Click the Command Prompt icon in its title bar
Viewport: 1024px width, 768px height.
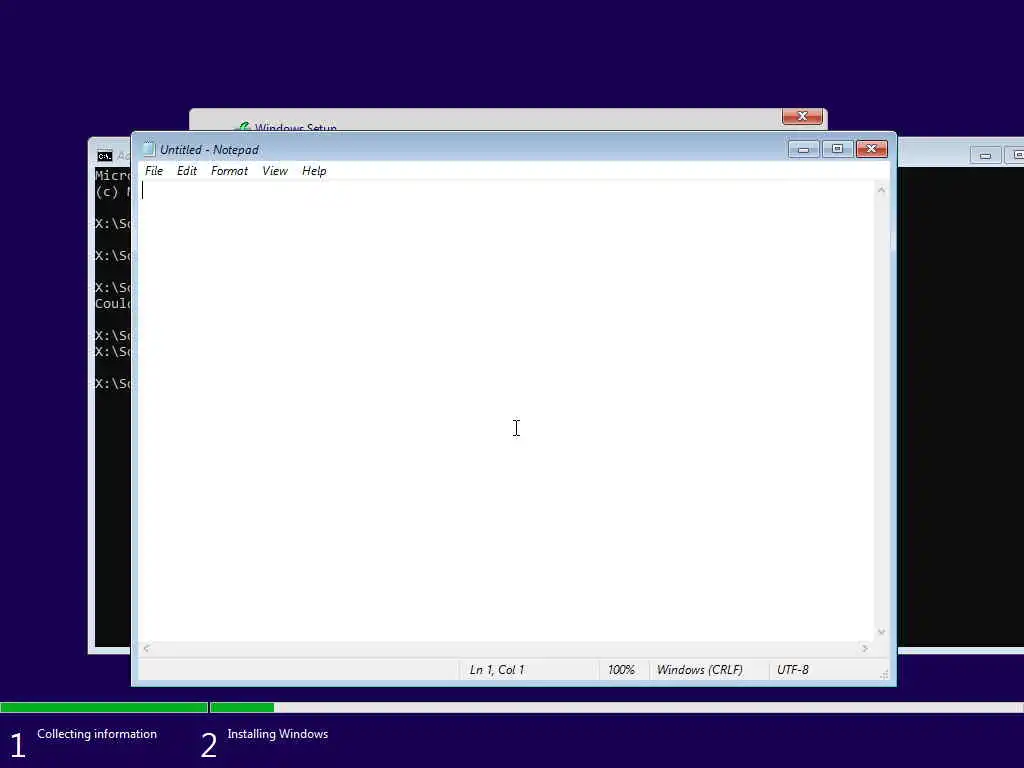tap(104, 155)
